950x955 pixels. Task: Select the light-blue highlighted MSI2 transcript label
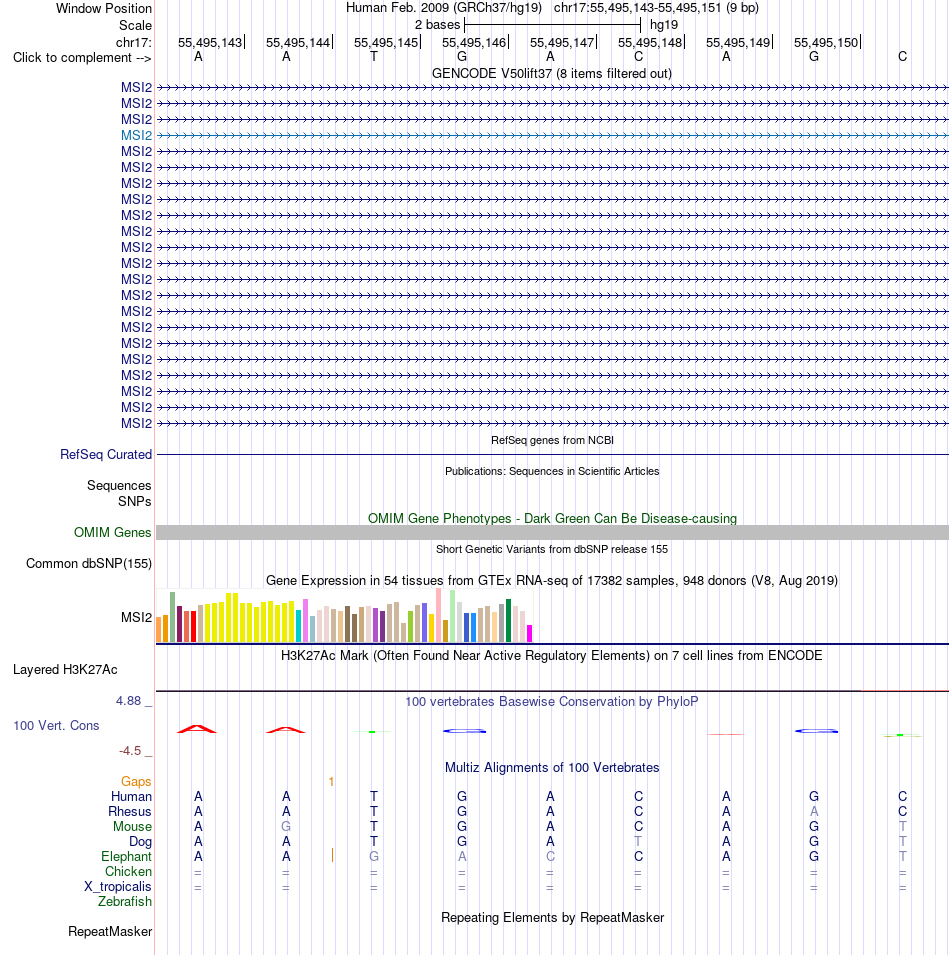click(136, 135)
